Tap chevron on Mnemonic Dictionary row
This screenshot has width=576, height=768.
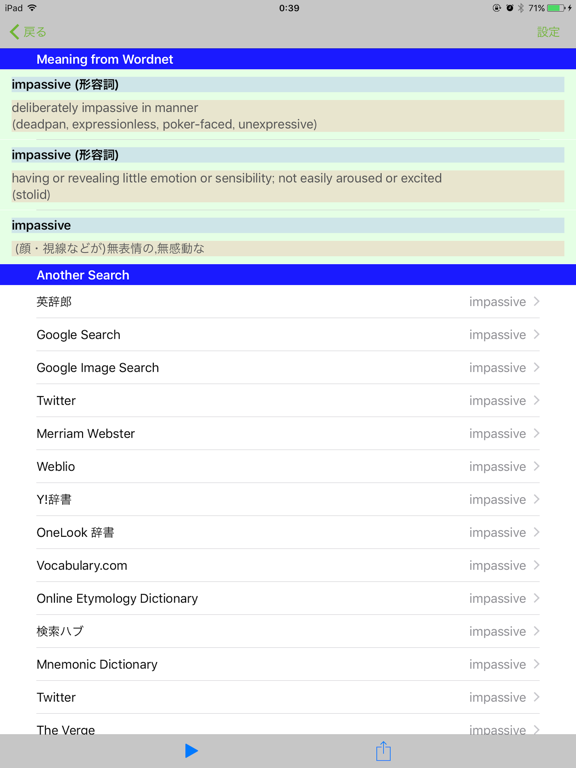[x=536, y=664]
